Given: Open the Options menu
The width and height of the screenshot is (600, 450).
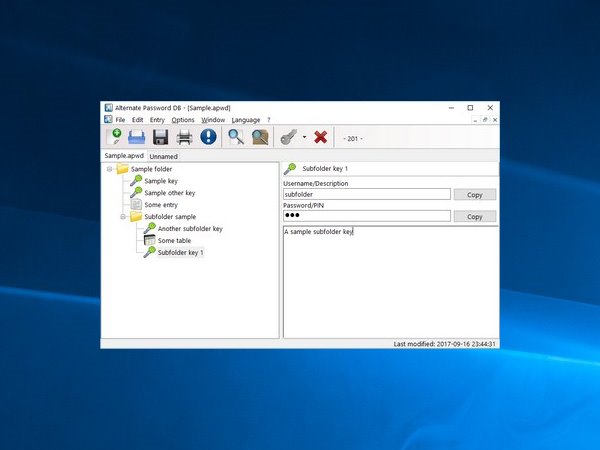Looking at the screenshot, I should [x=183, y=120].
